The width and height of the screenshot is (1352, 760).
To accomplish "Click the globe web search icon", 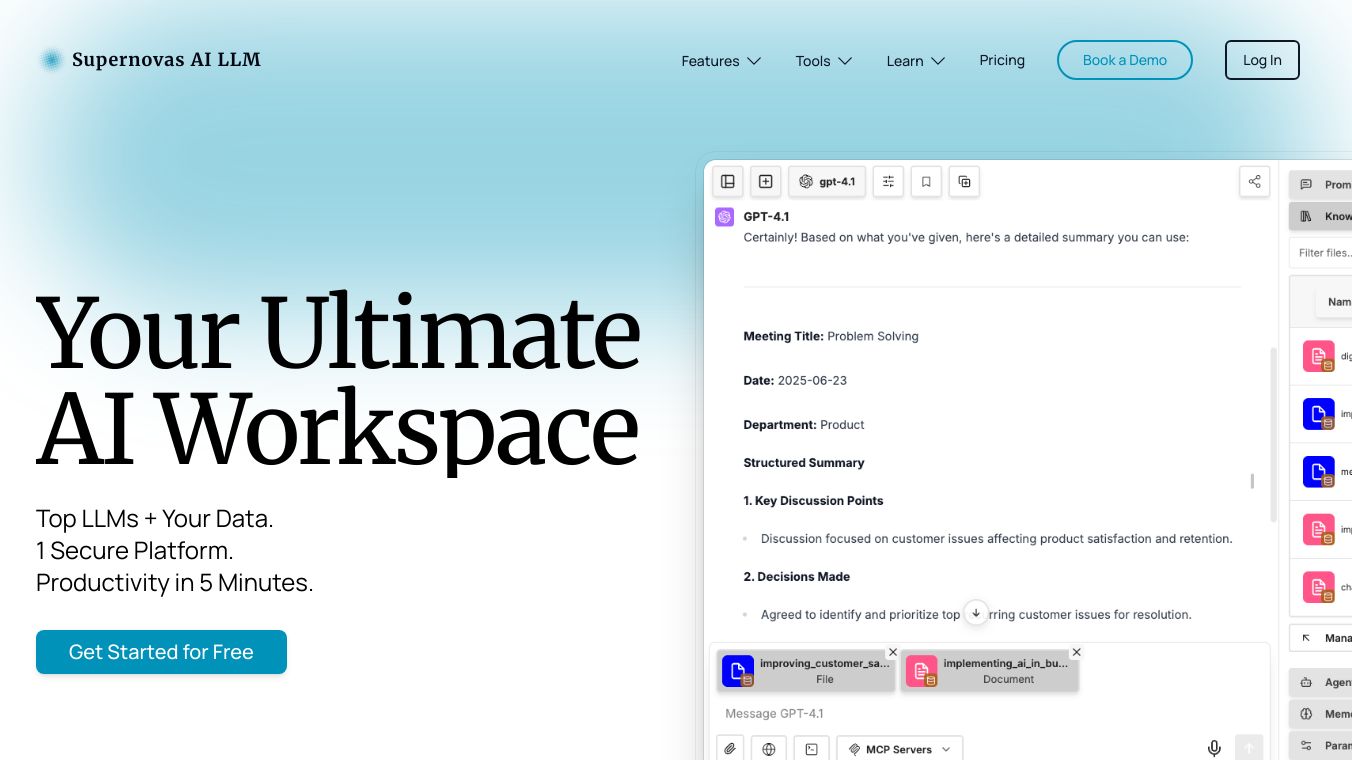I will pyautogui.click(x=769, y=748).
